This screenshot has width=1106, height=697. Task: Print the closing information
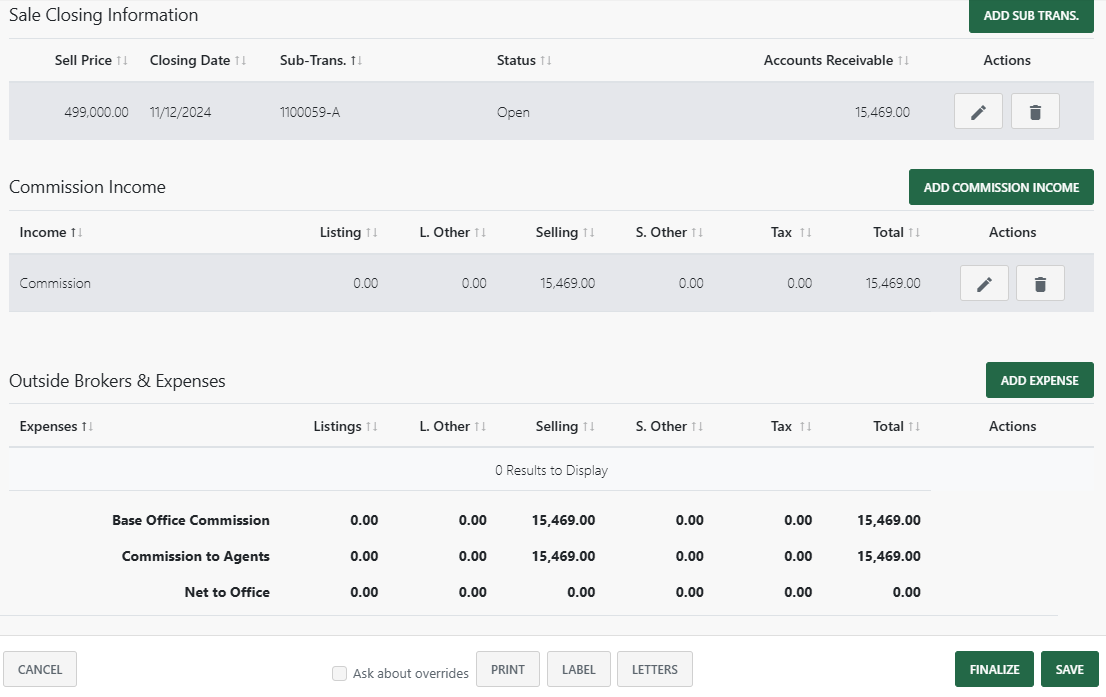click(507, 668)
